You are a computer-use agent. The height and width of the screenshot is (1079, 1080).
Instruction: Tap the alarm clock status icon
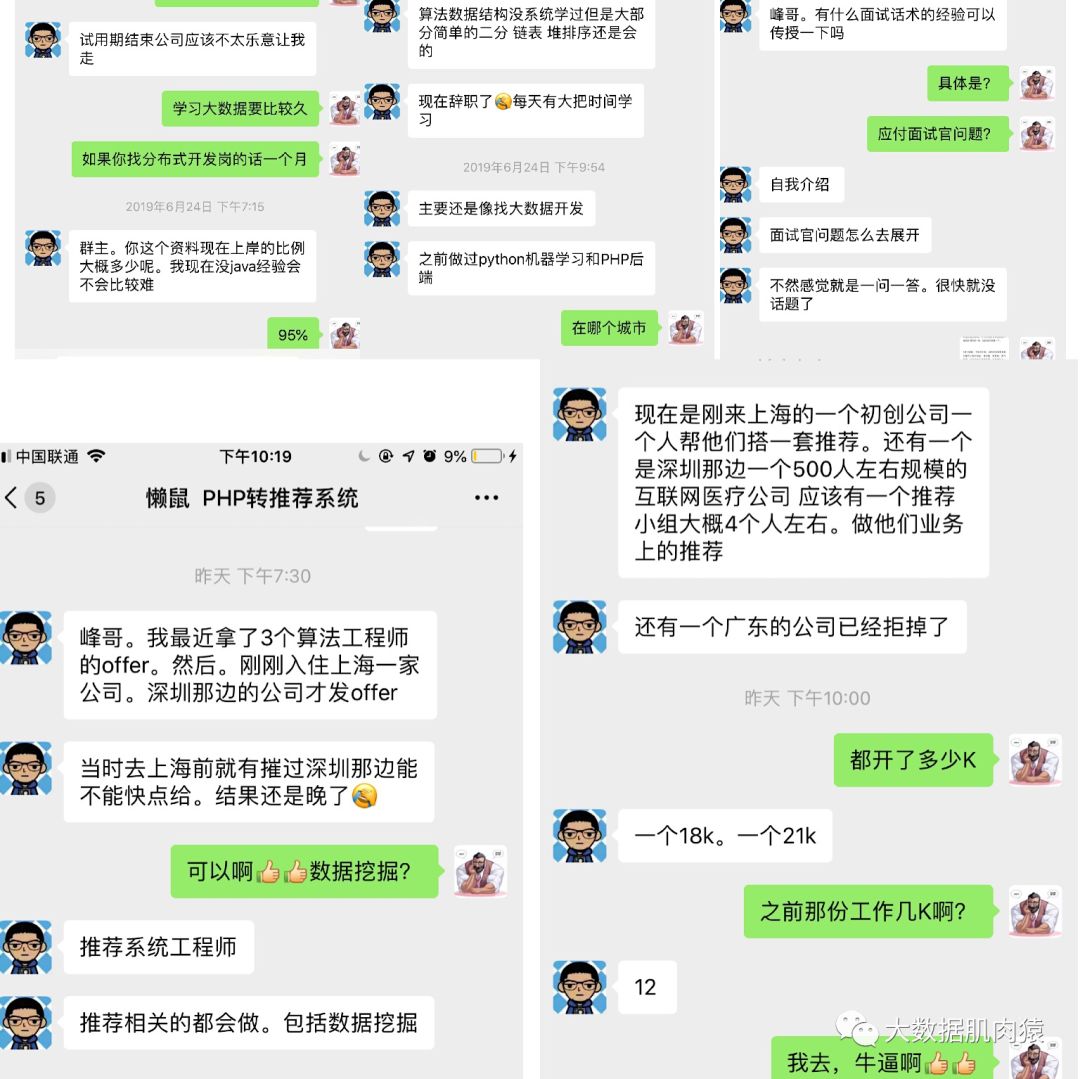click(x=430, y=456)
